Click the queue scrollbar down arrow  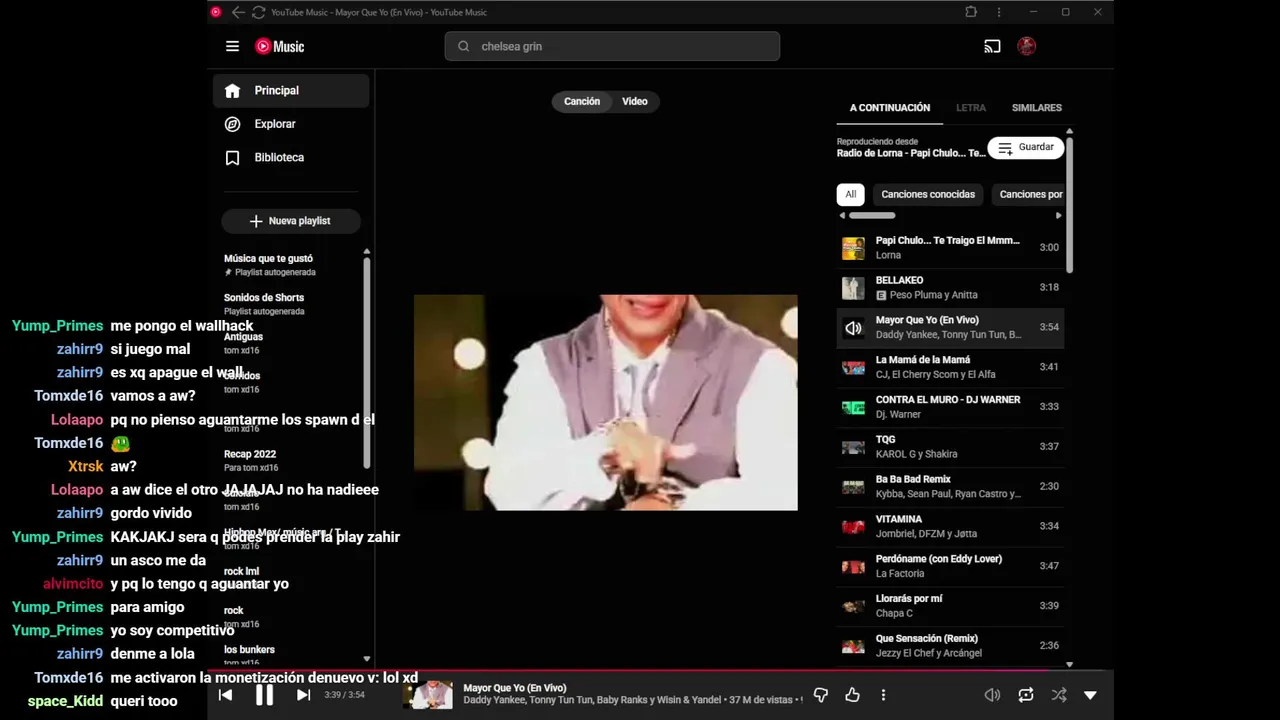click(x=1069, y=664)
